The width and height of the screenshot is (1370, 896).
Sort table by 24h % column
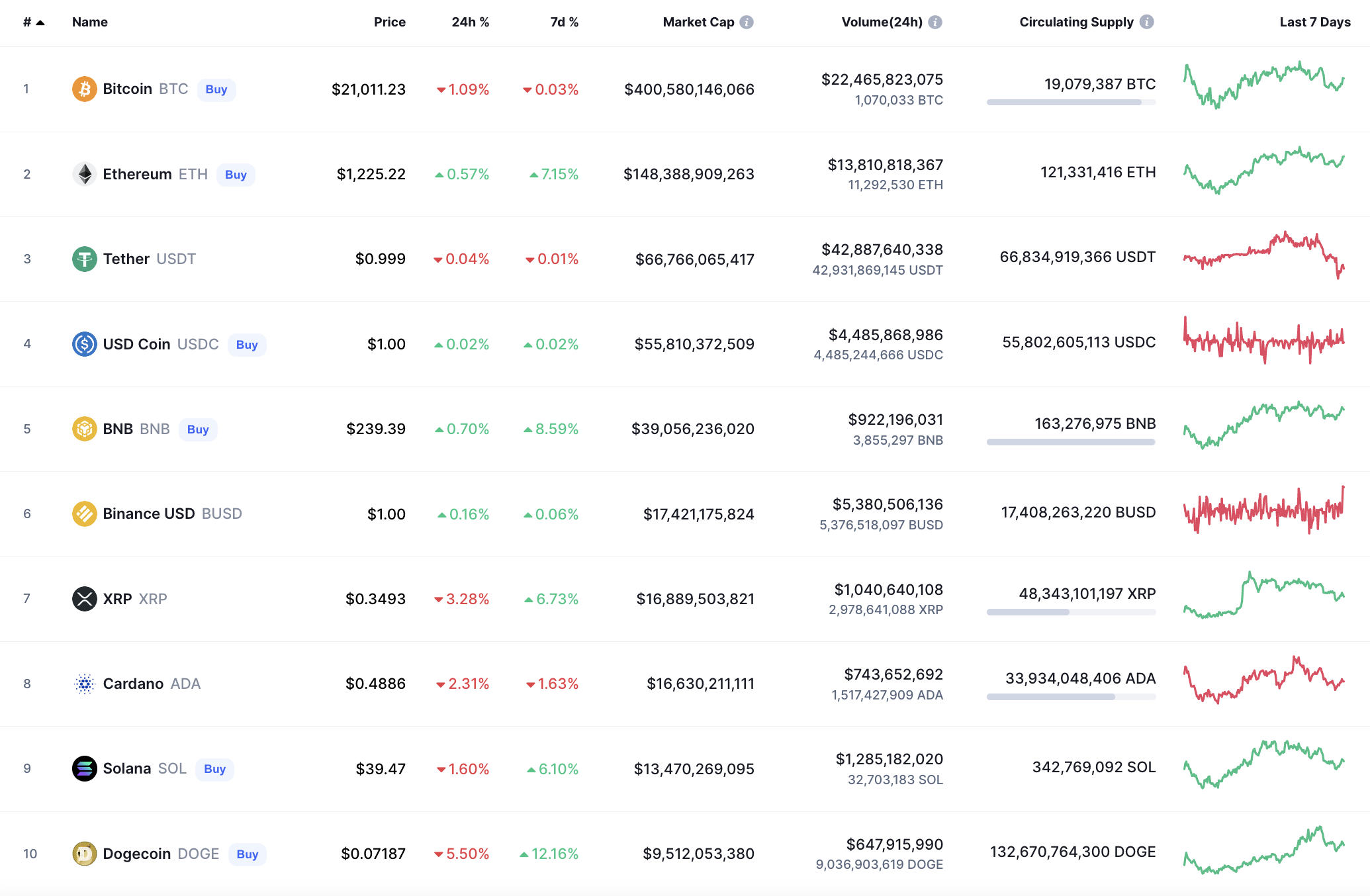coord(470,22)
